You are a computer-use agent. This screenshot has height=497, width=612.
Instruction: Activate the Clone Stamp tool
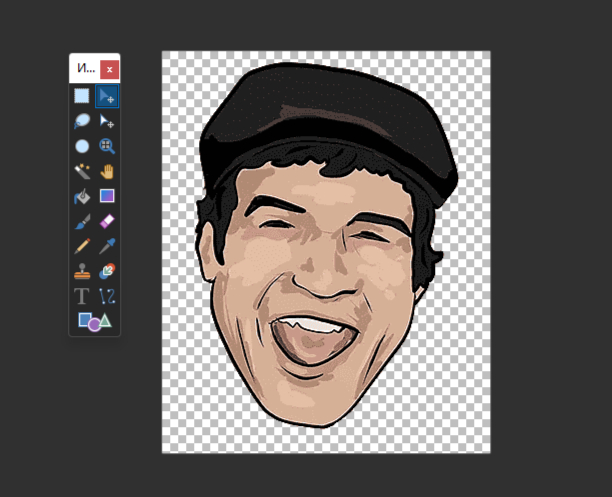coord(82,271)
